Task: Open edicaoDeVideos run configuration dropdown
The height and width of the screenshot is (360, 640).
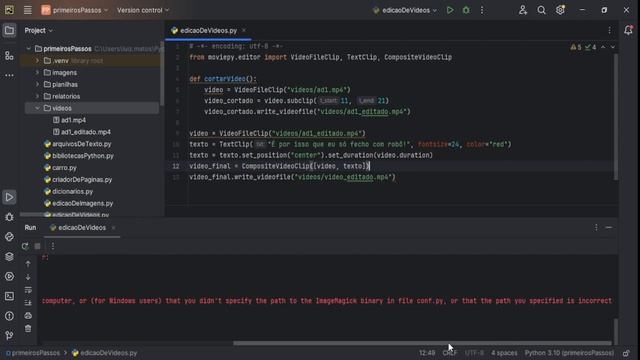Action: [x=405, y=10]
